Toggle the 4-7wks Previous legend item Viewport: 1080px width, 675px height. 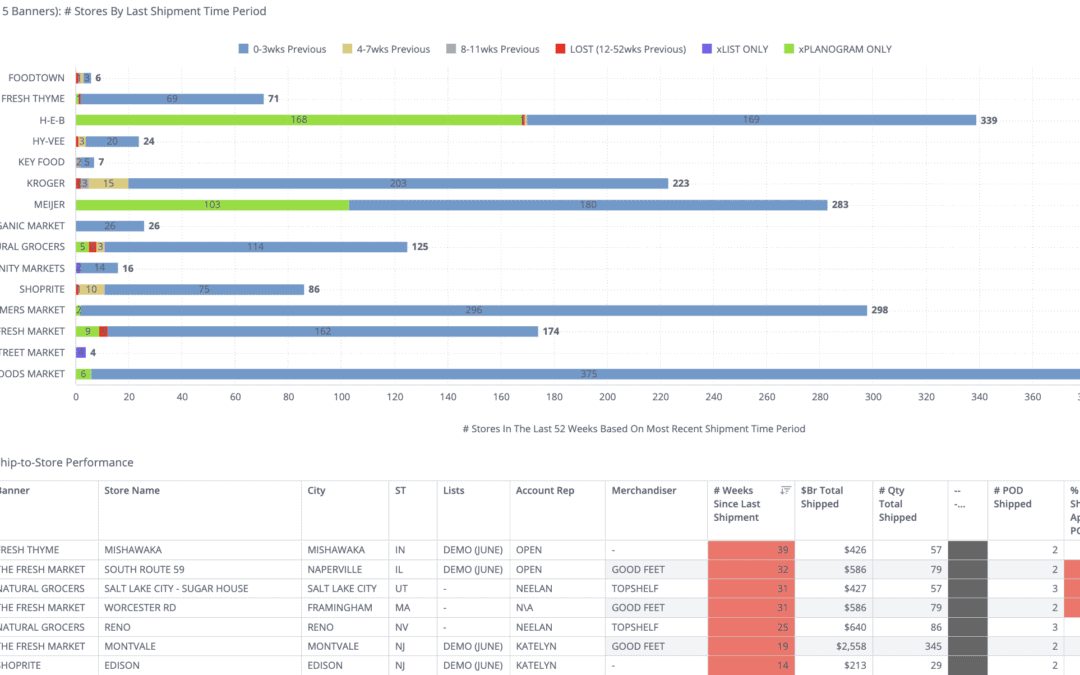click(386, 49)
